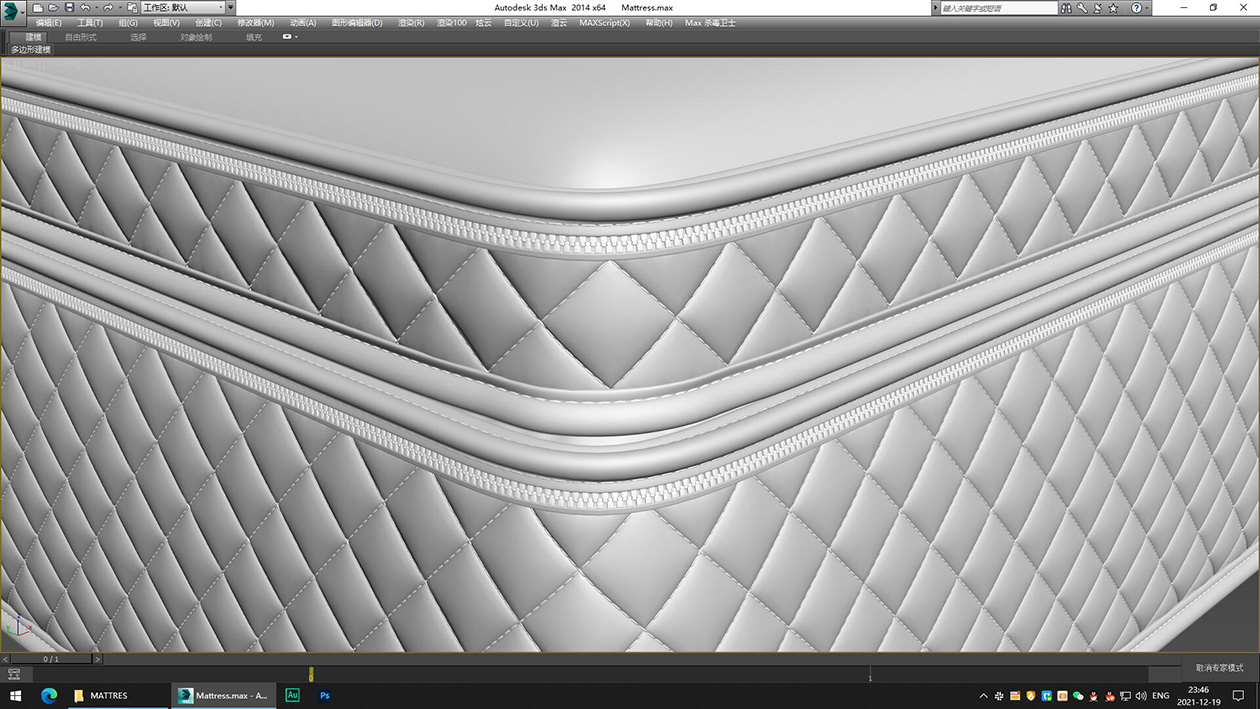This screenshot has width=1260, height=709.
Task: Open the 编辑(E) menu
Action: tap(48, 23)
